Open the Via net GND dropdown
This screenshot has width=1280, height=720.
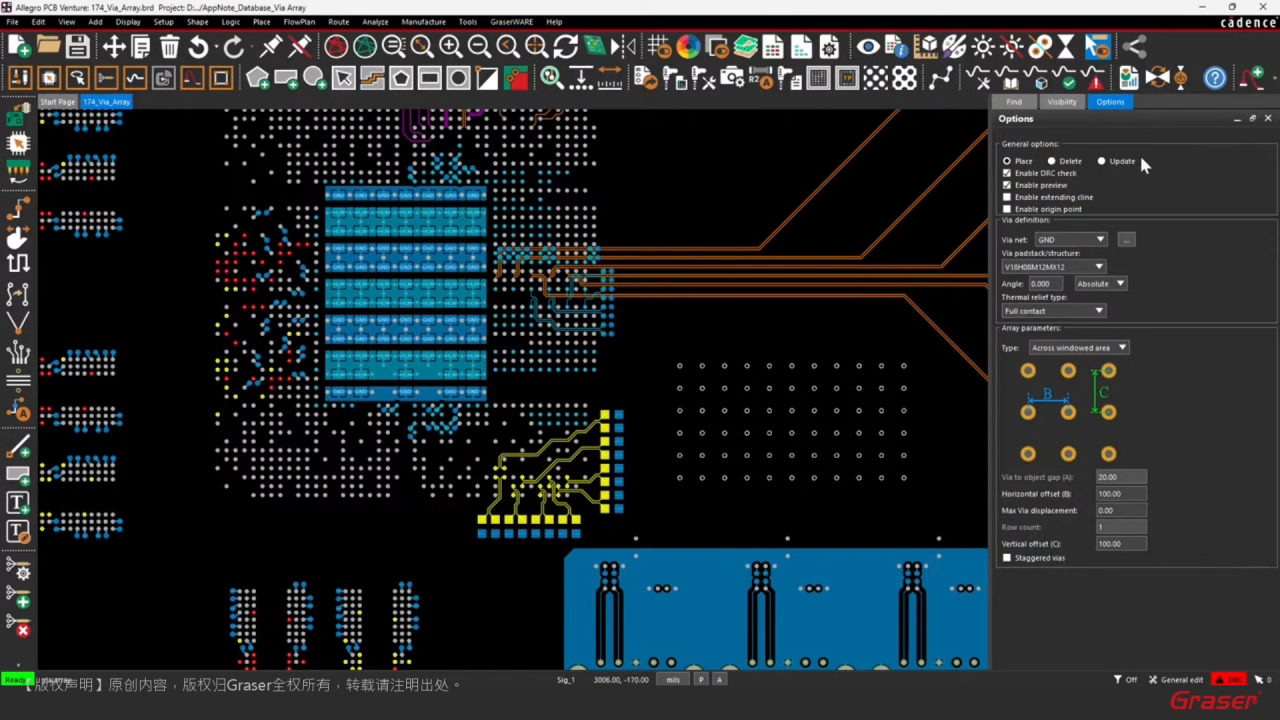coord(1071,240)
